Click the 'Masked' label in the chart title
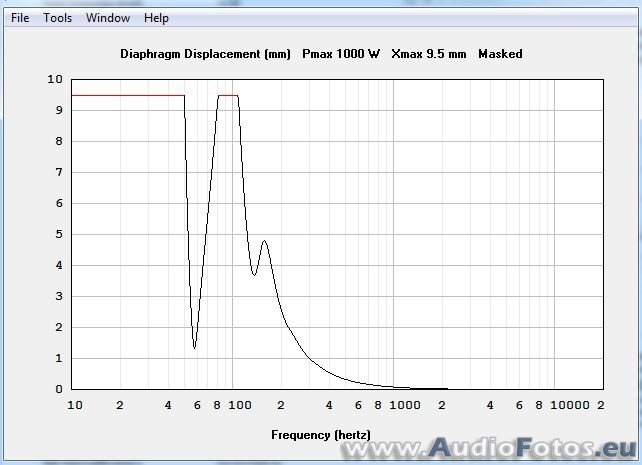 [x=500, y=54]
